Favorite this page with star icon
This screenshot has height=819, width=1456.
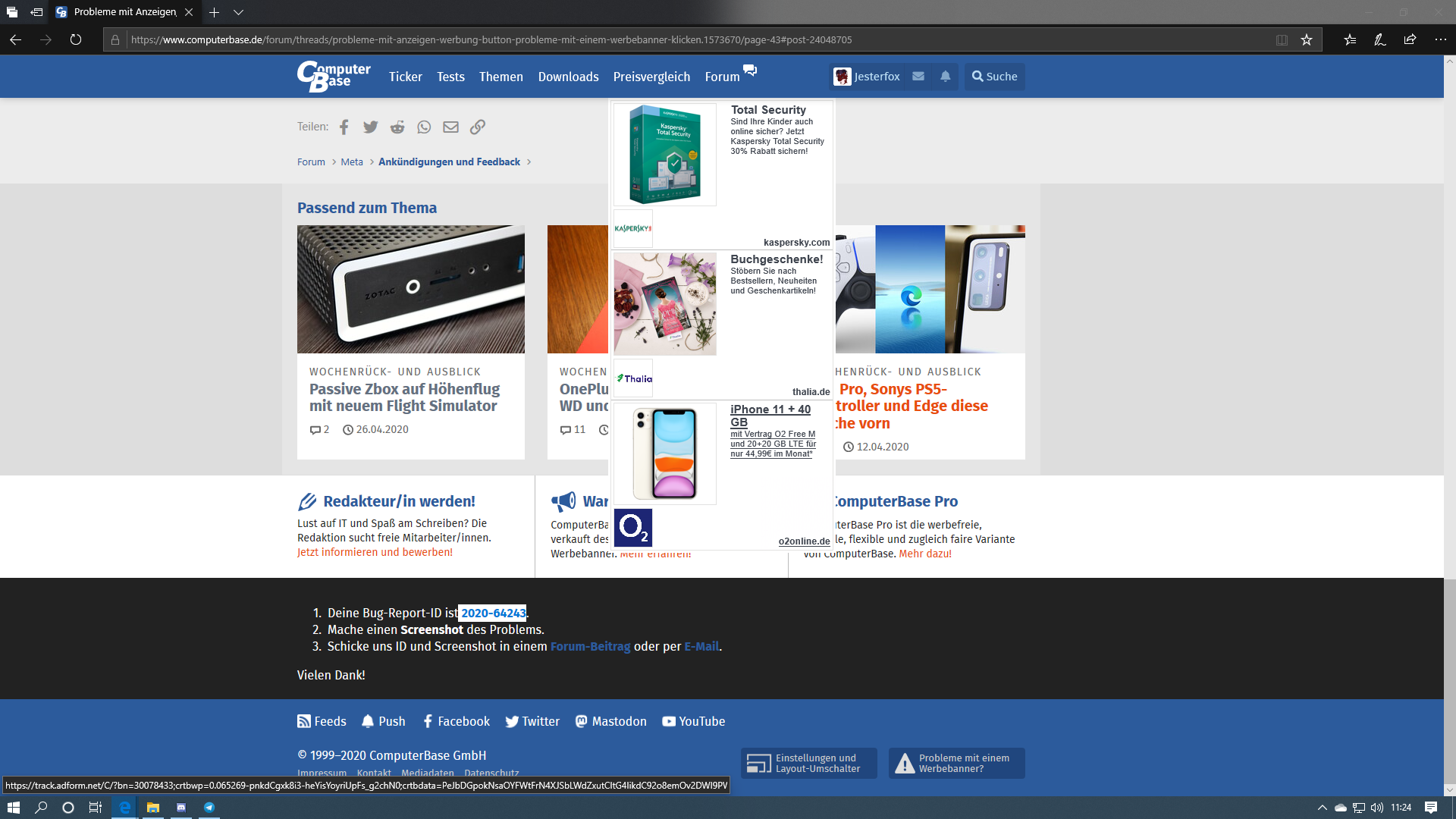[1307, 40]
